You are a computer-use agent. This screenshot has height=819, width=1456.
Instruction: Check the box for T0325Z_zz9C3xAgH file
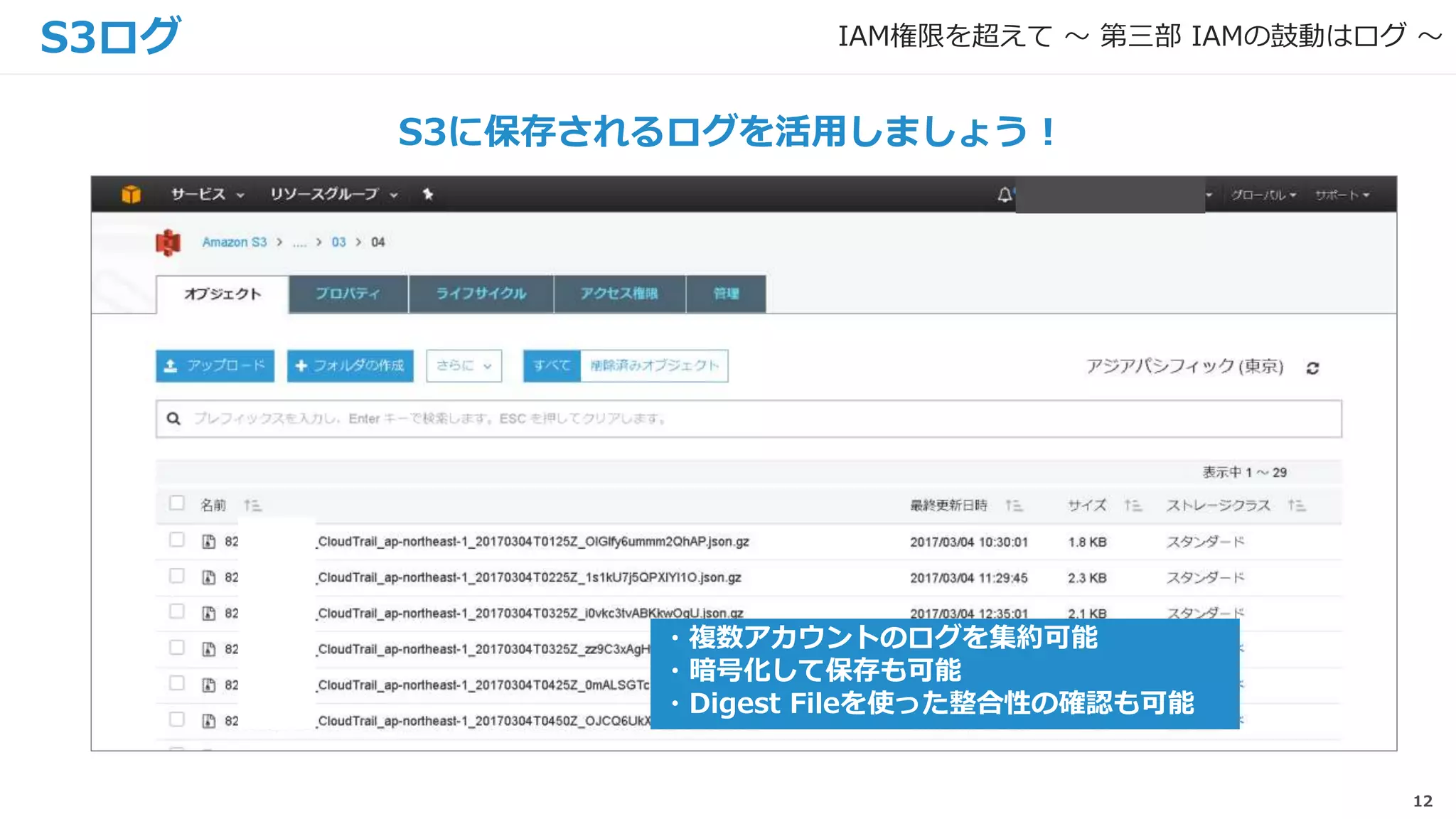(176, 647)
